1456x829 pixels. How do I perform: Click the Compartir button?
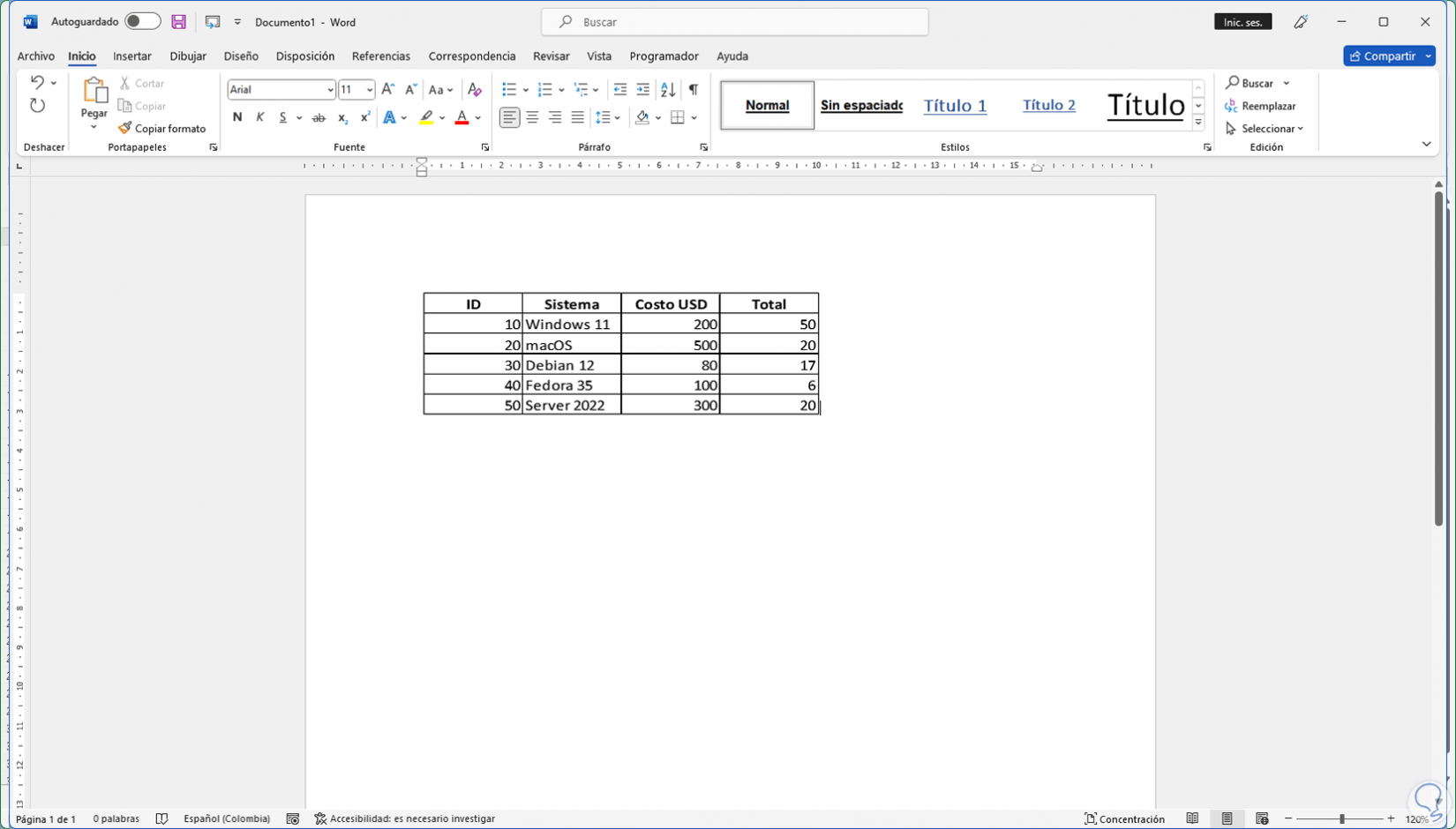point(1383,56)
